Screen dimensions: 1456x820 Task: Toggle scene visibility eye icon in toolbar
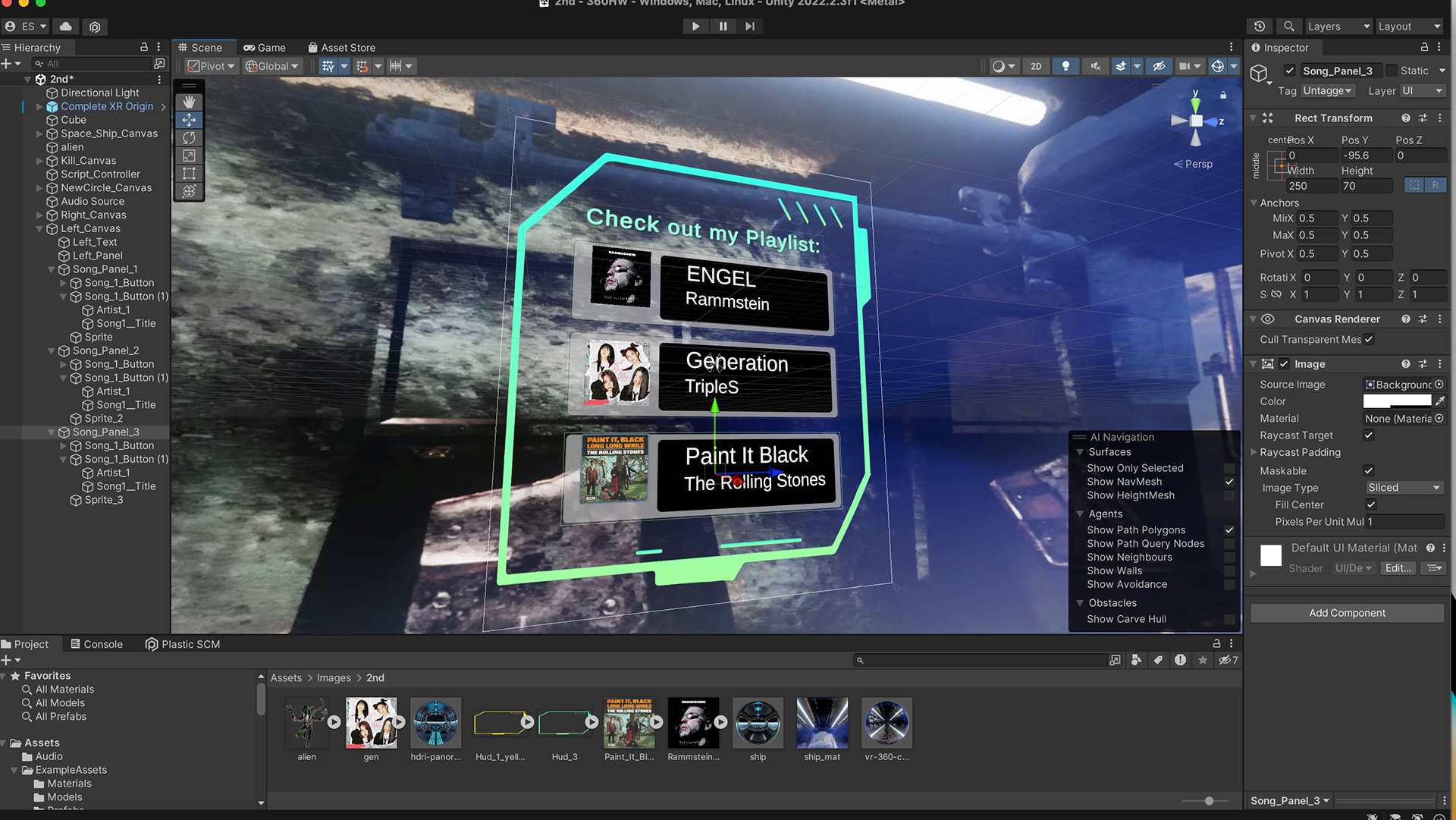pyautogui.click(x=1159, y=67)
